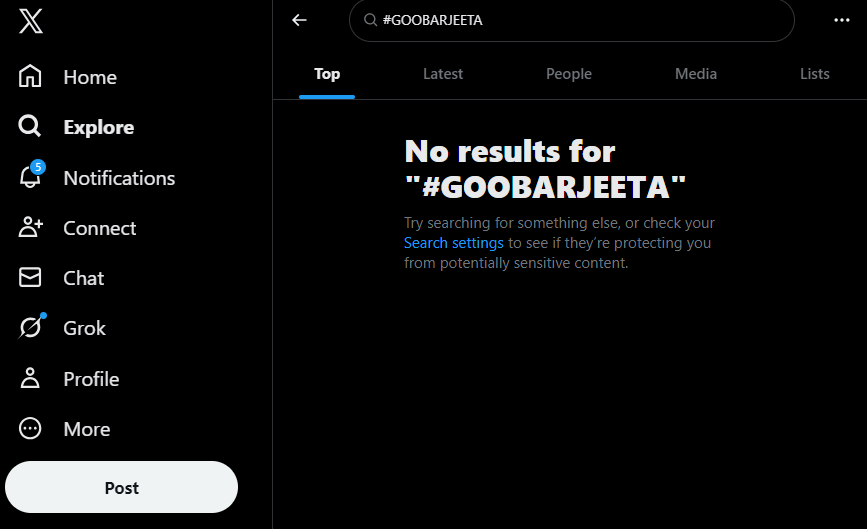Switch to the People tab
Screen dimensions: 867x529
569,74
